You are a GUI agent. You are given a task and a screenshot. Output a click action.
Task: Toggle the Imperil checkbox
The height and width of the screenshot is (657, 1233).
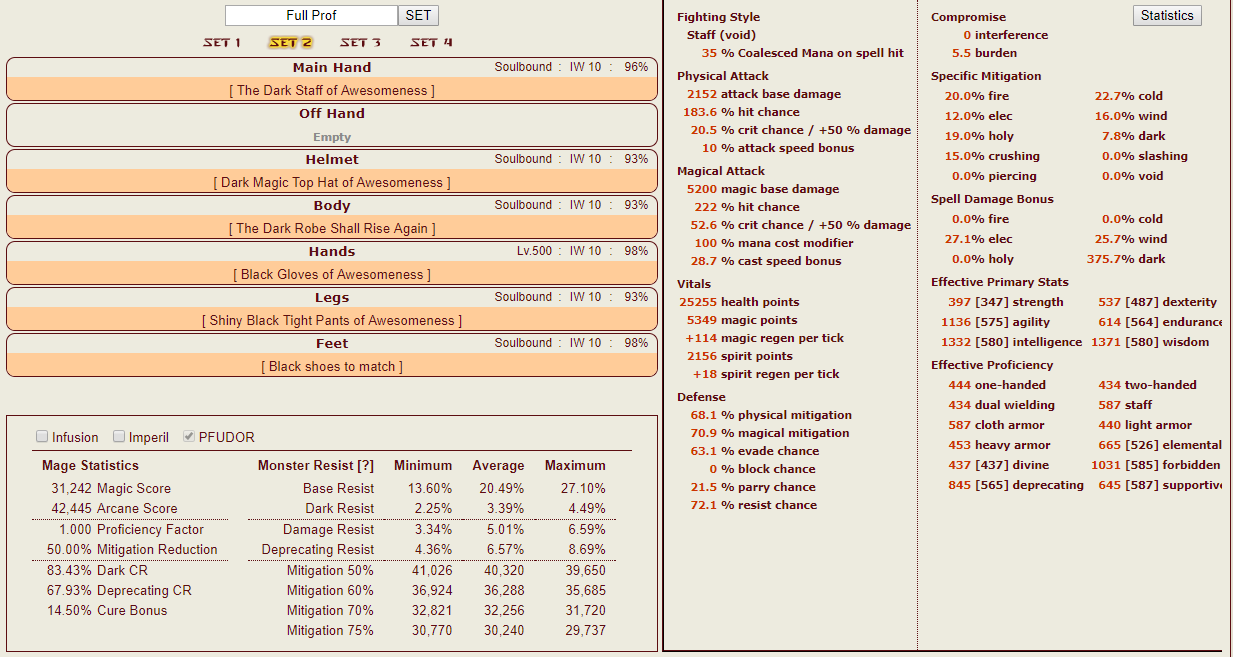119,437
